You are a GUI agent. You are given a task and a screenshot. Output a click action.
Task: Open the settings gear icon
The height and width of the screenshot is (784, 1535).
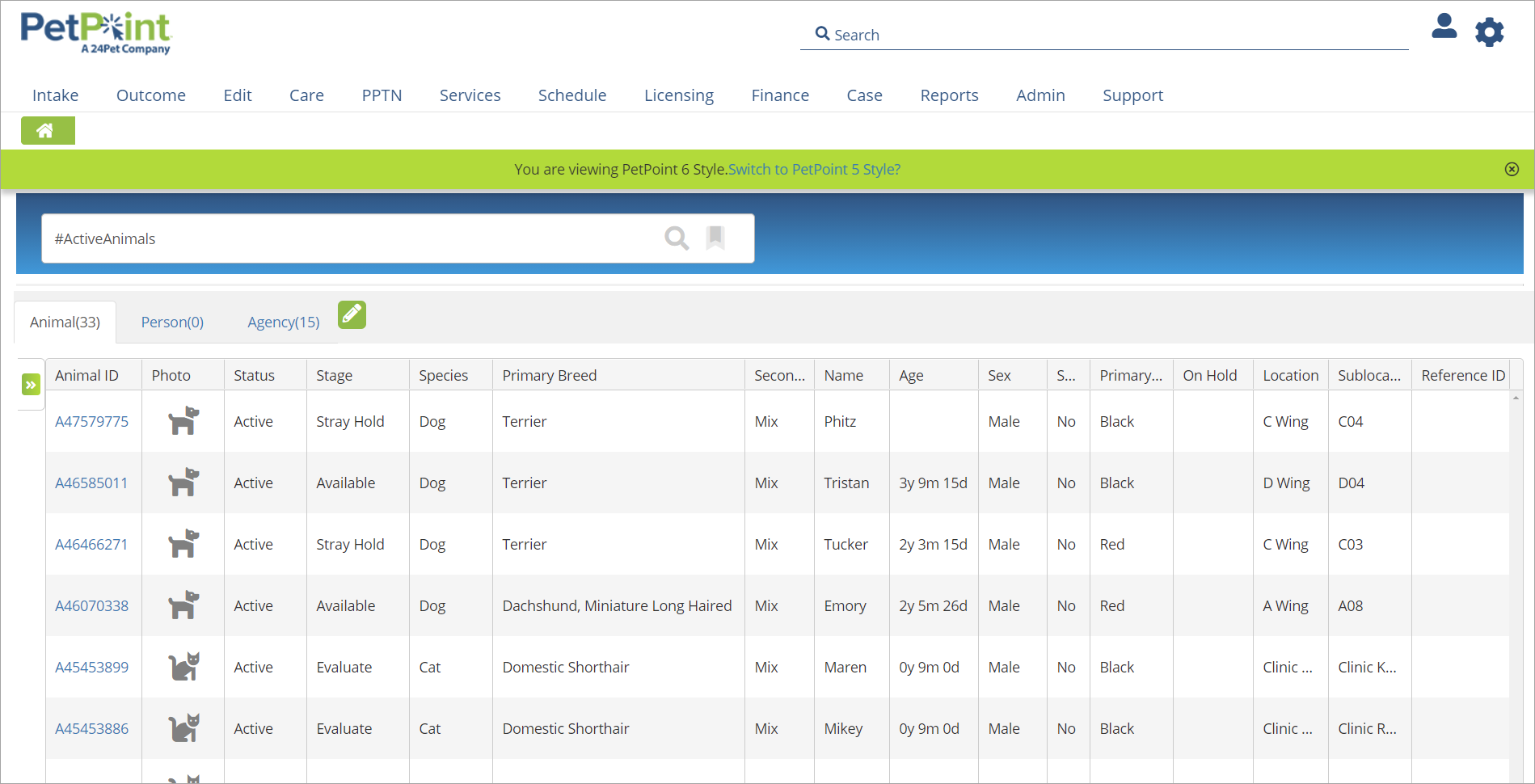pyautogui.click(x=1490, y=32)
